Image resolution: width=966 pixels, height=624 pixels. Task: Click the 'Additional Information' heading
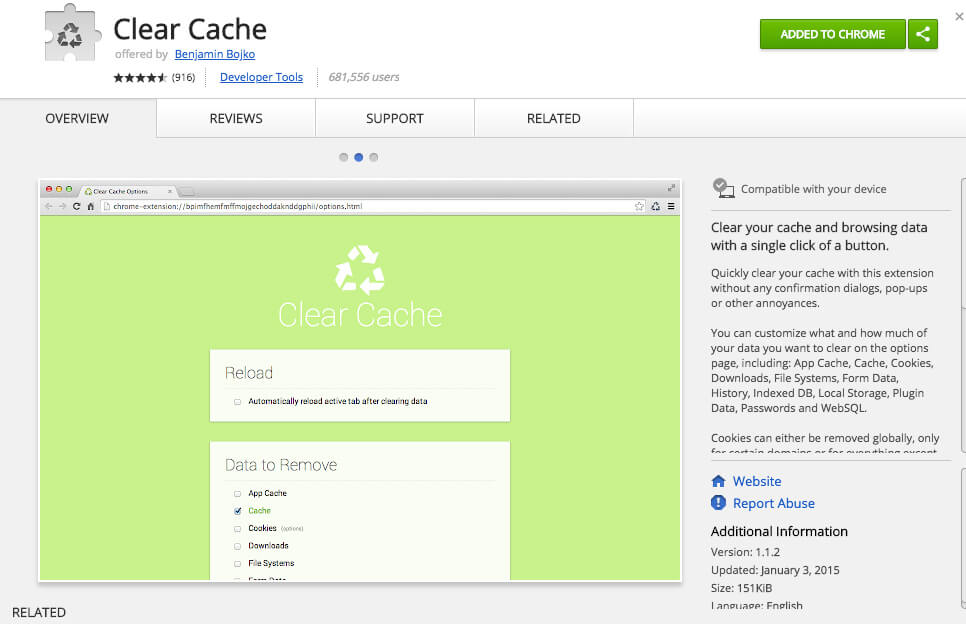(779, 531)
